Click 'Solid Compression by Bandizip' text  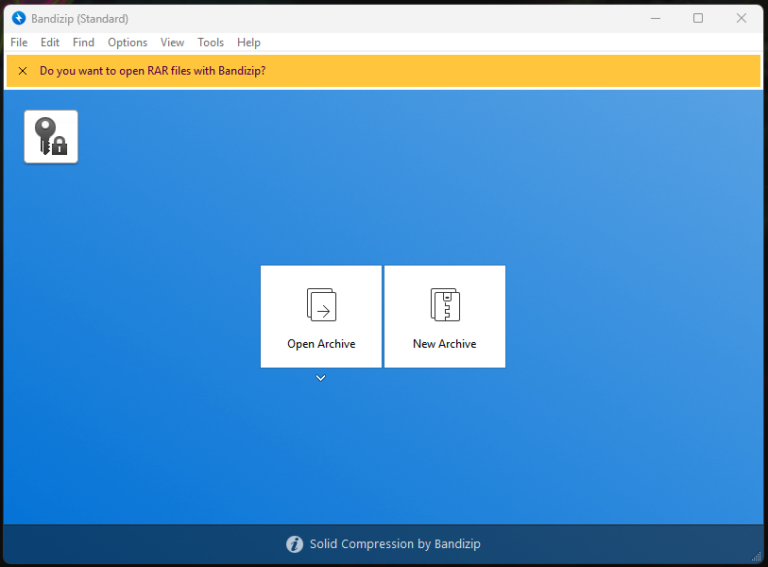395,544
